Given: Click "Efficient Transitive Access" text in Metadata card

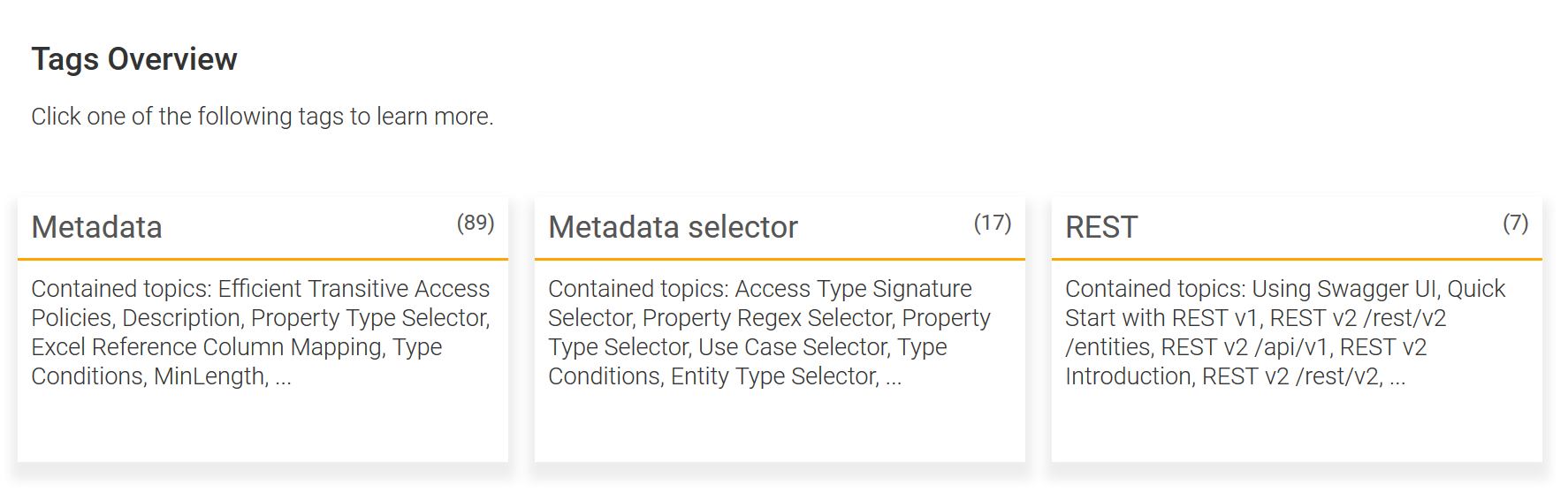Looking at the screenshot, I should coord(354,289).
